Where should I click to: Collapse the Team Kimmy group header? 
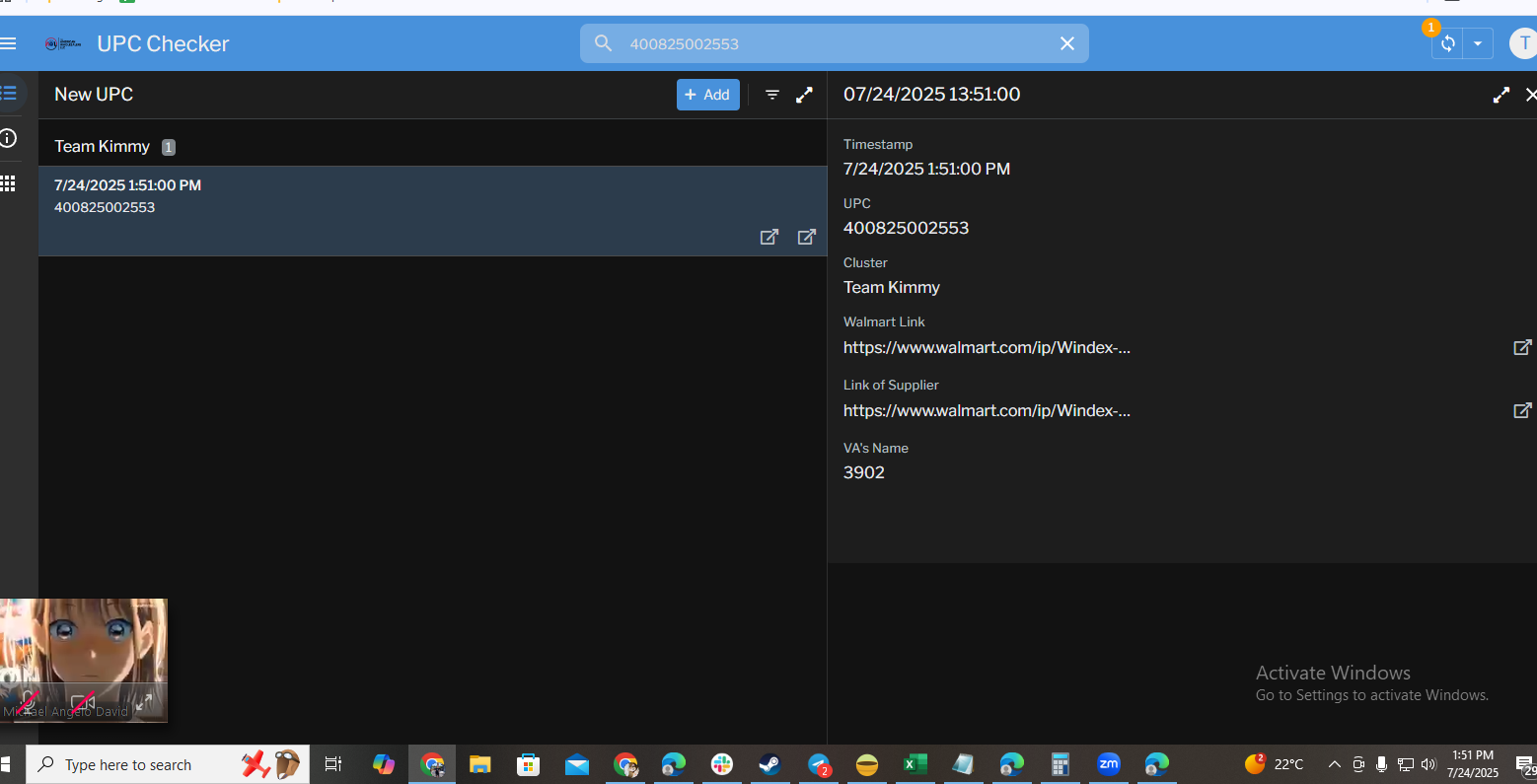tap(103, 146)
